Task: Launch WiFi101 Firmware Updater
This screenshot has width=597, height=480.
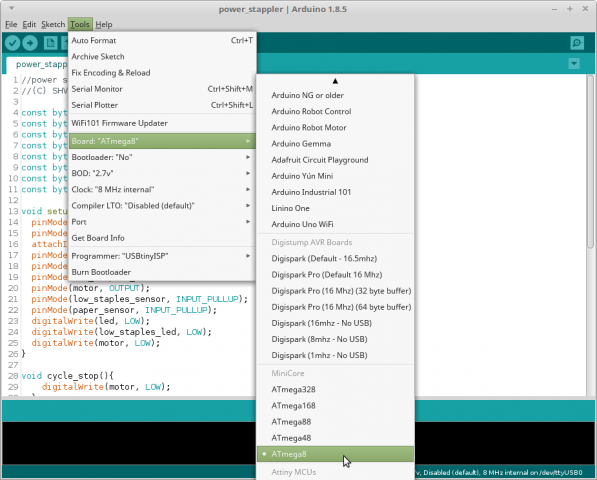Action: 162,123
